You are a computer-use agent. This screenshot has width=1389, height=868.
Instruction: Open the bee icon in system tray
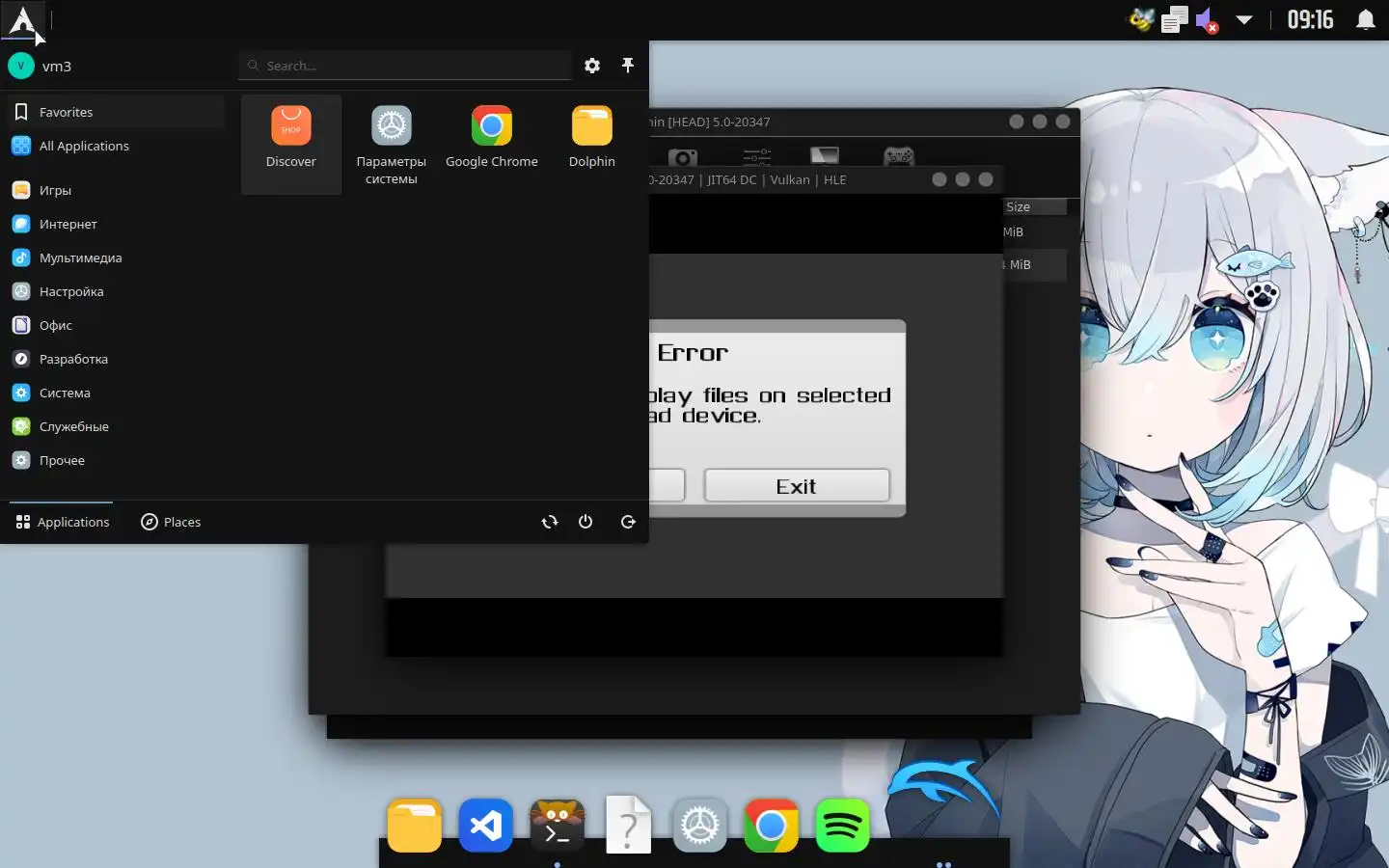click(1142, 19)
